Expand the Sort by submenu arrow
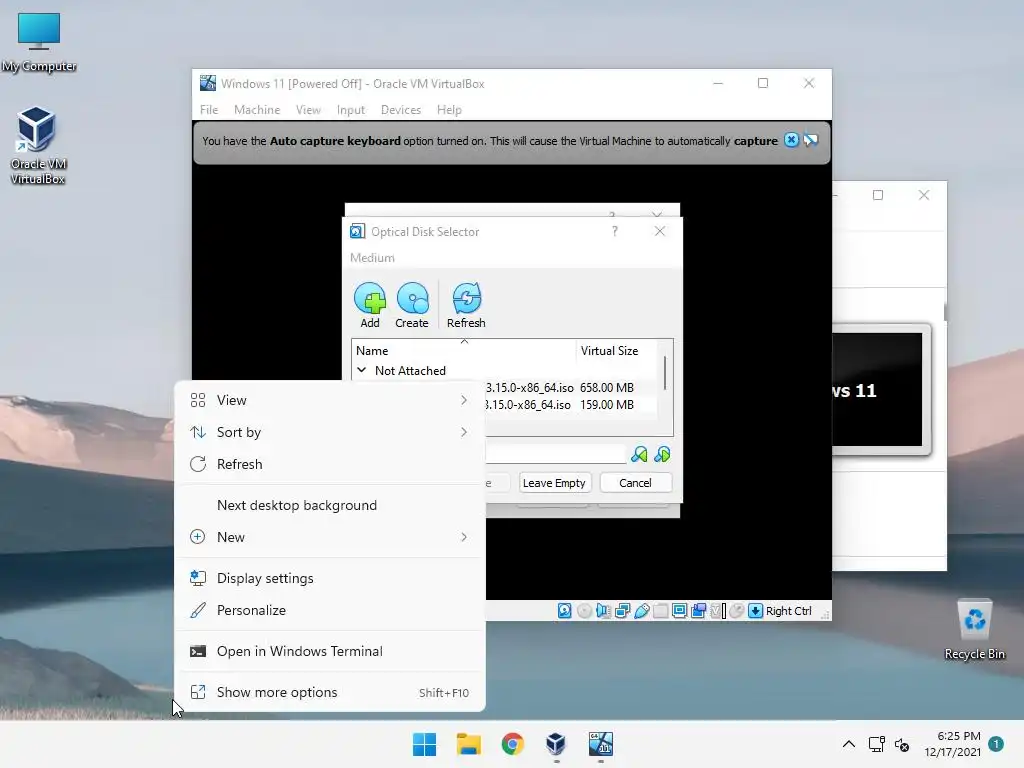The height and width of the screenshot is (768, 1024). point(464,432)
